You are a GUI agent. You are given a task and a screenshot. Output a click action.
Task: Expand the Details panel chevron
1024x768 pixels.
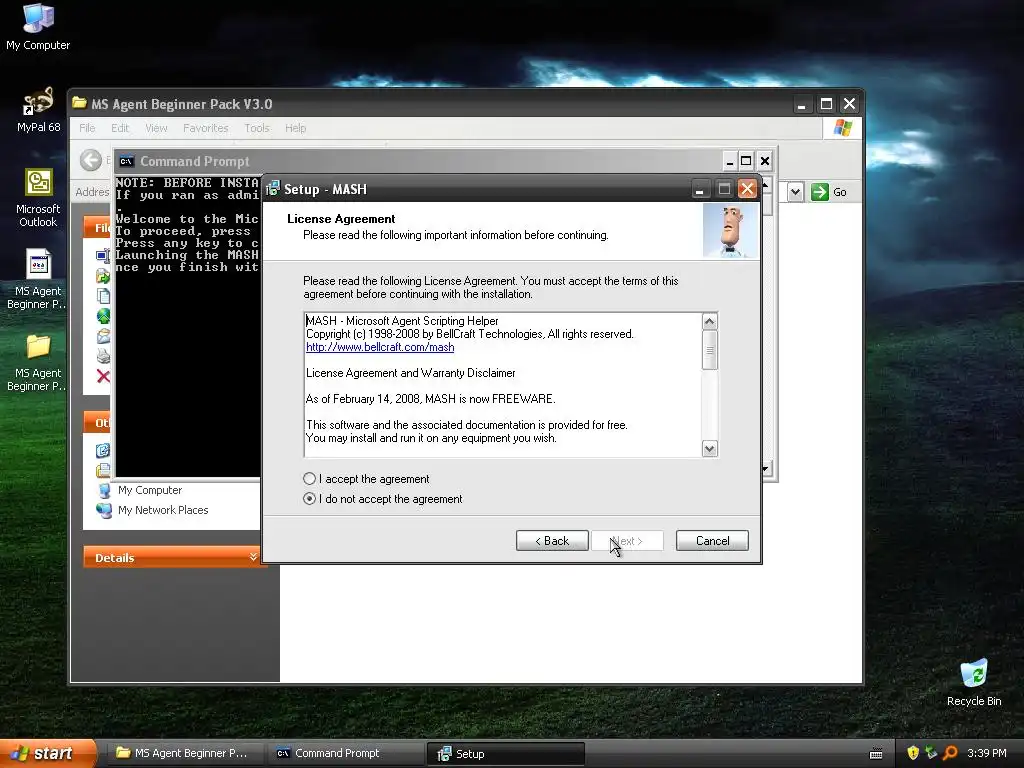pos(253,556)
